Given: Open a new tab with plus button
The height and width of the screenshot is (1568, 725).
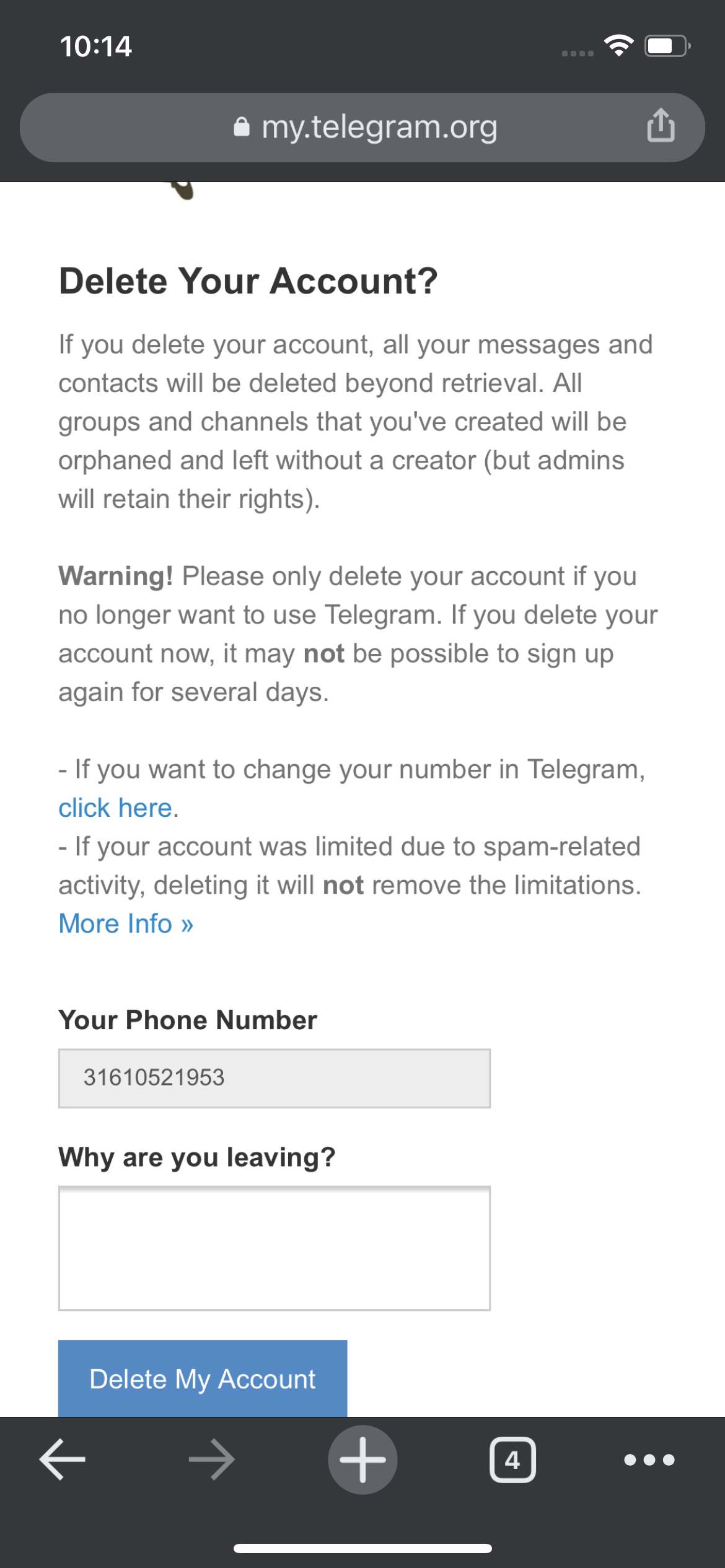Looking at the screenshot, I should pos(362,1460).
